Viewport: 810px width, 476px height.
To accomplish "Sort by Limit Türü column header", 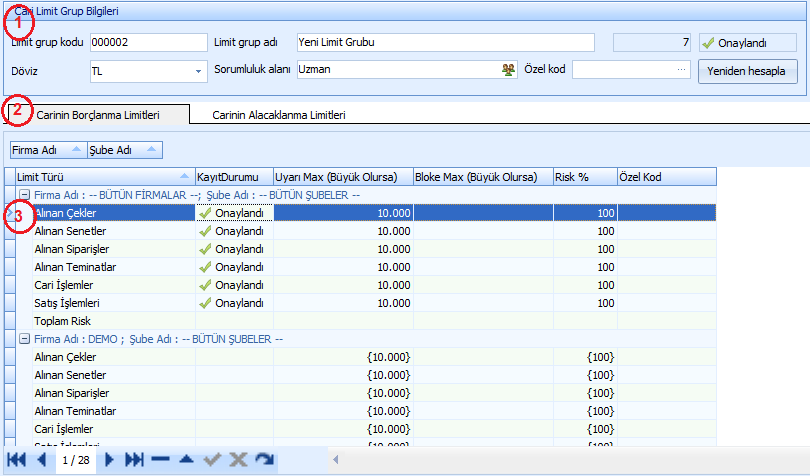I will [105, 177].
